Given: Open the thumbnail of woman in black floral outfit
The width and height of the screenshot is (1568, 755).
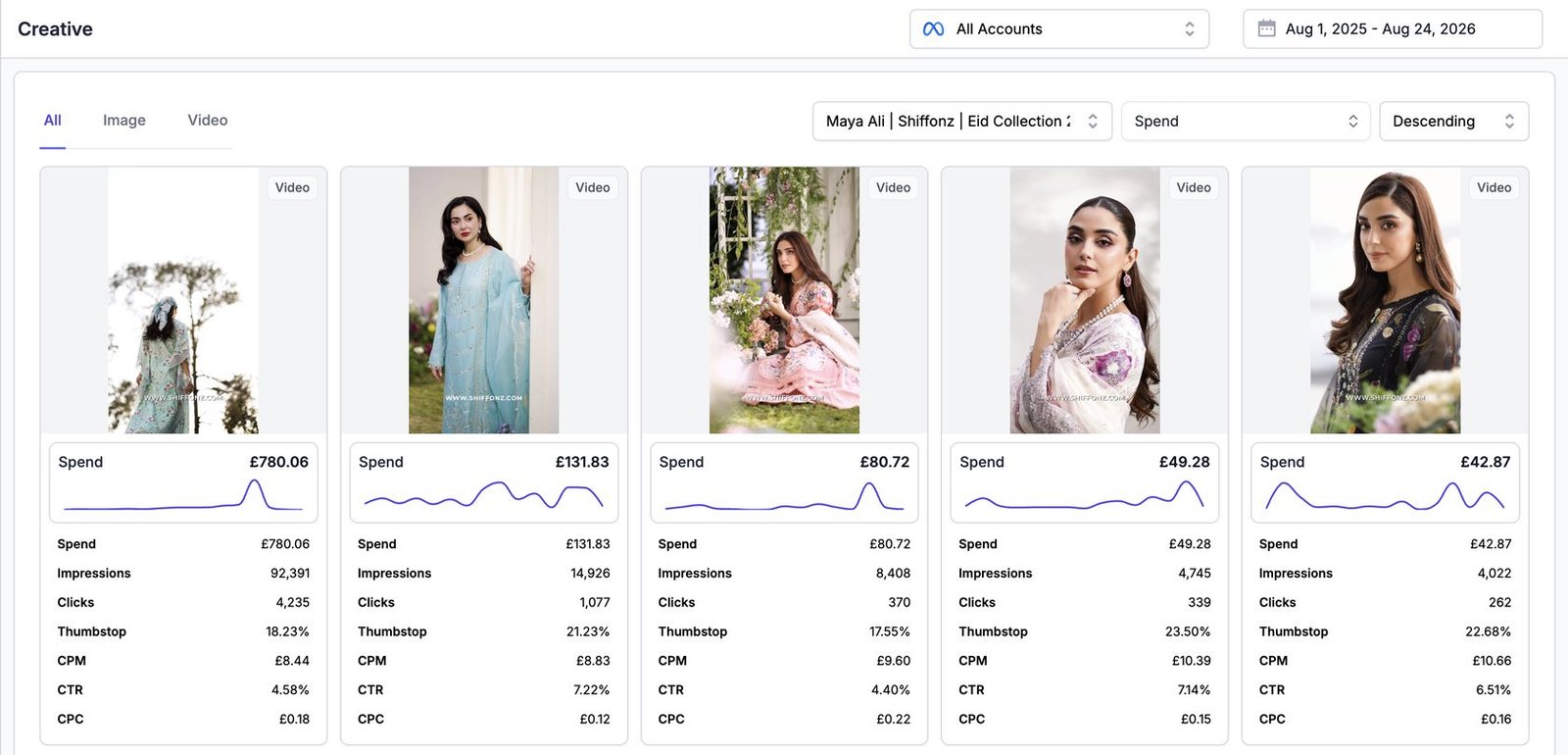Looking at the screenshot, I should point(1386,300).
